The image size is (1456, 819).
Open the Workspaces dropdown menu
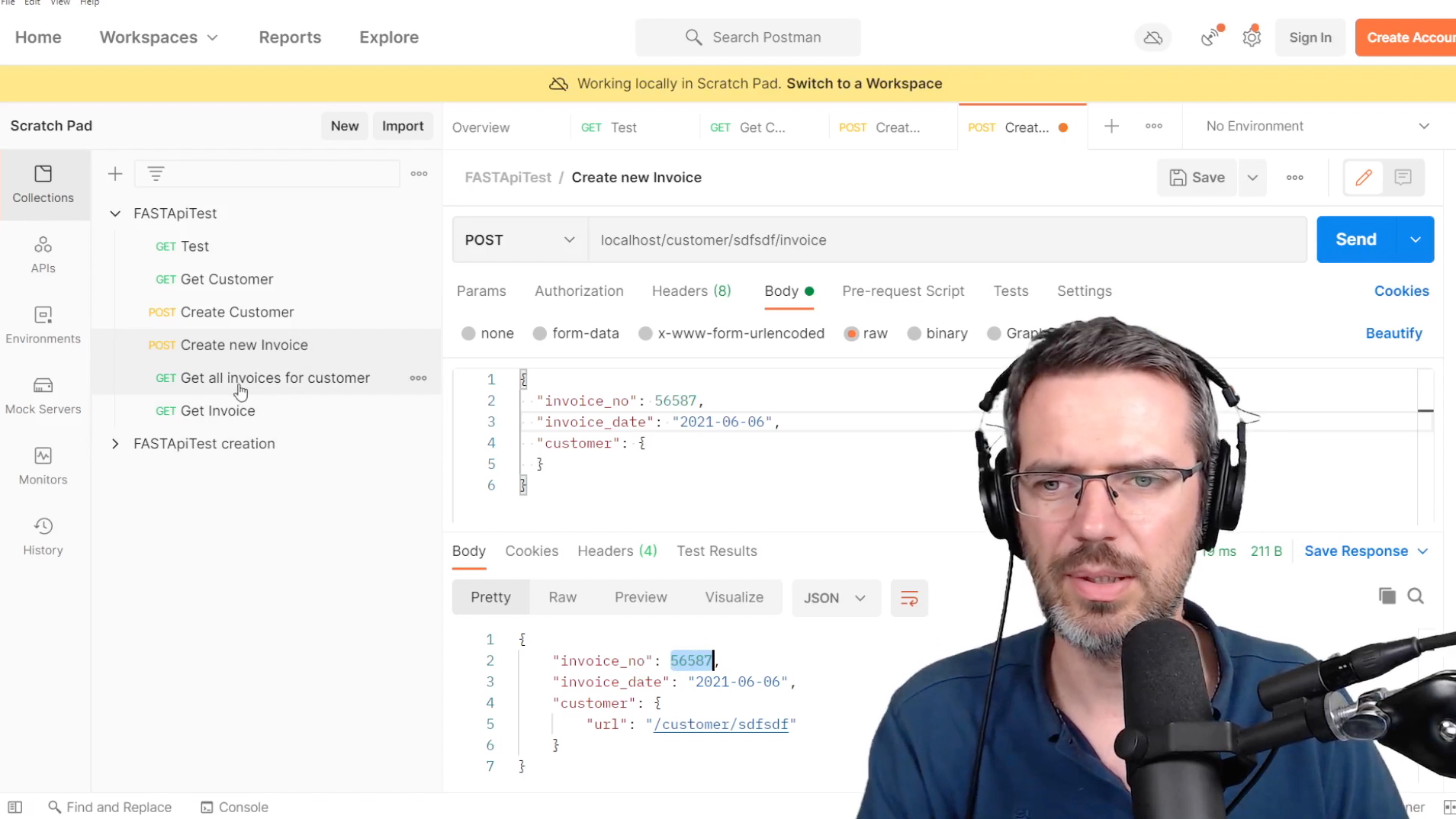pyautogui.click(x=159, y=37)
